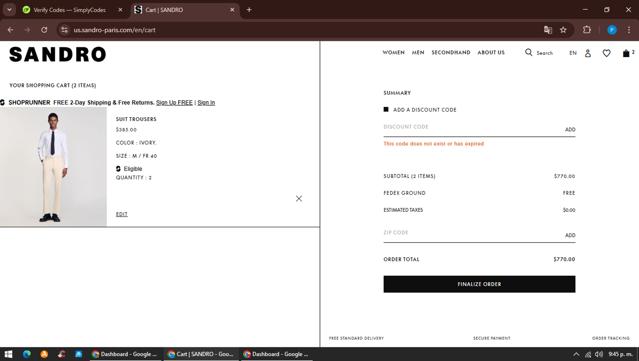
Task: Open the Windows Start menu
Action: point(9,354)
